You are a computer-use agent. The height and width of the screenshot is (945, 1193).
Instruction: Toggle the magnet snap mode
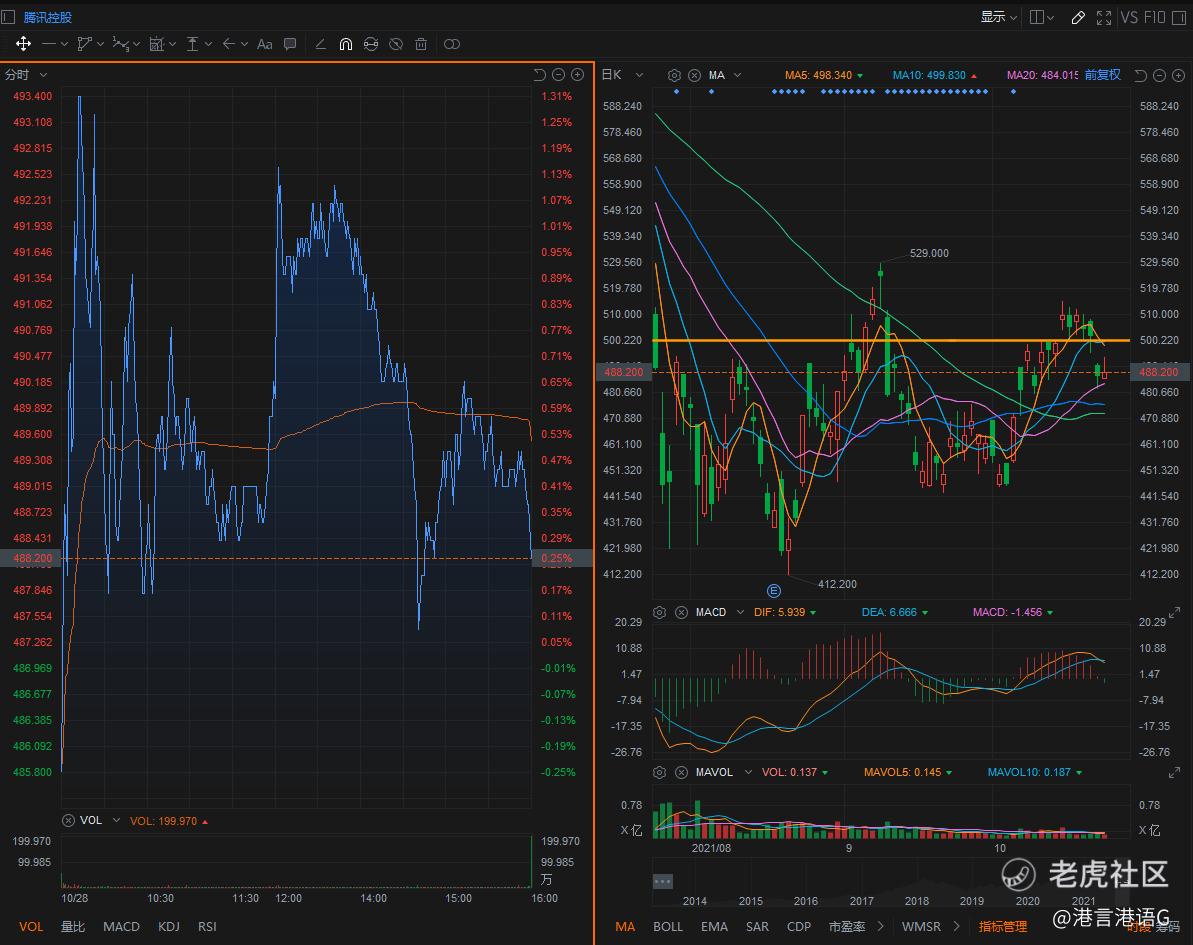tap(345, 44)
